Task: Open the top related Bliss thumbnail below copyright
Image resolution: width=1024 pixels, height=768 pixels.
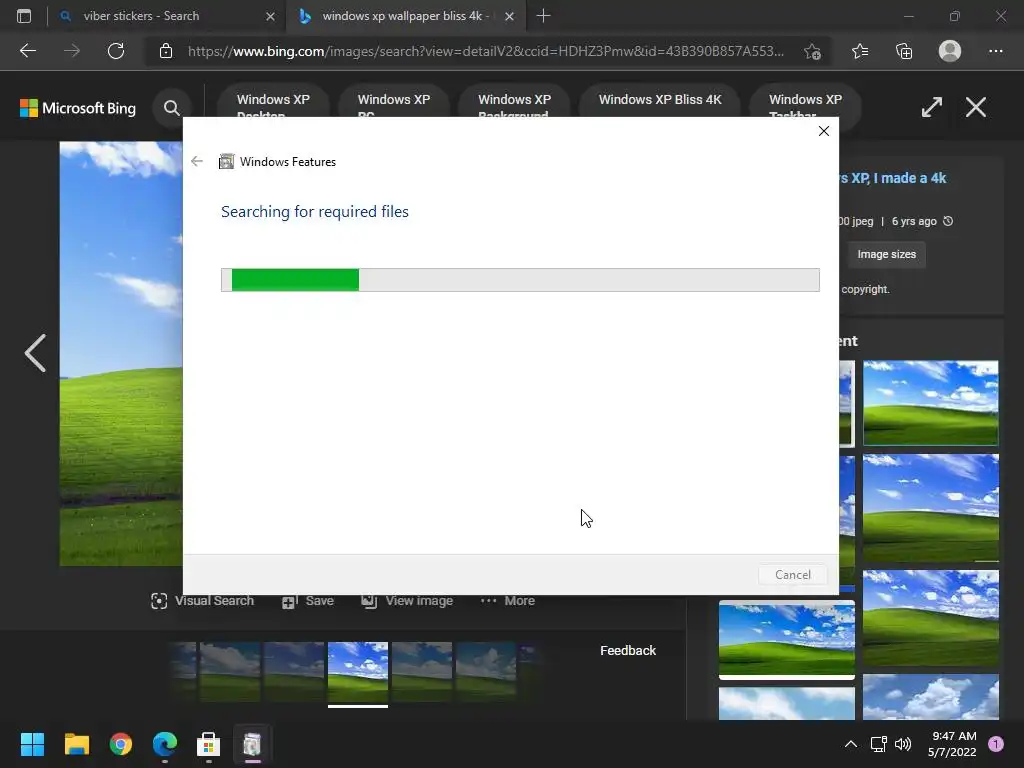Action: pos(931,403)
